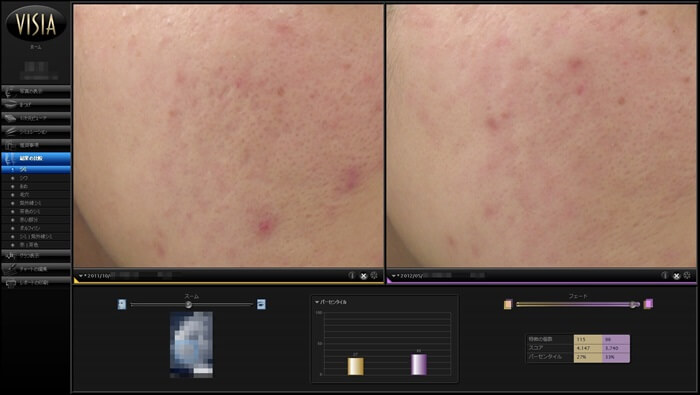
Task: Open the print report item at sidebar bottom
Action: [x=36, y=283]
